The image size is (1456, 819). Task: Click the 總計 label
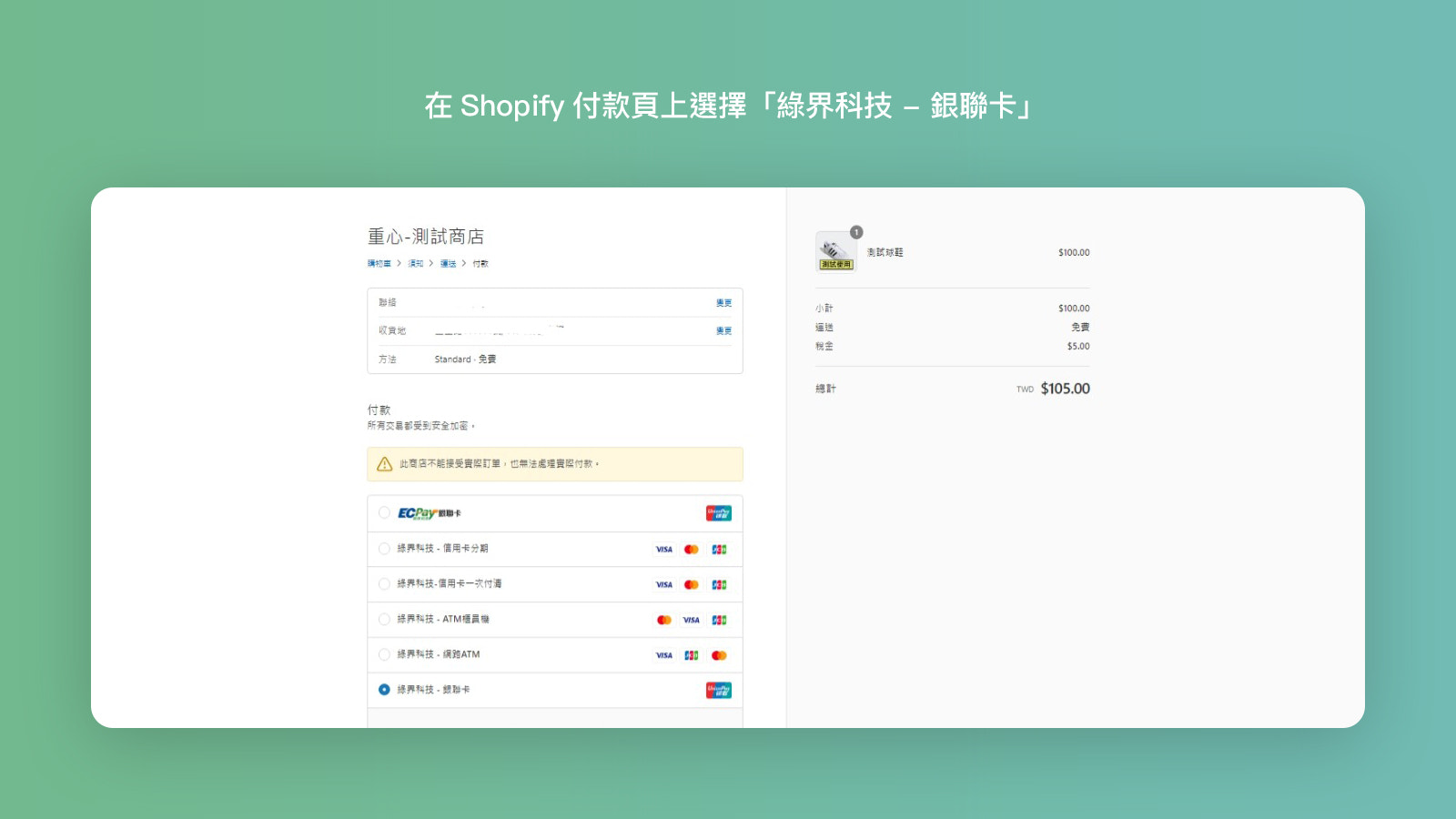(x=825, y=389)
